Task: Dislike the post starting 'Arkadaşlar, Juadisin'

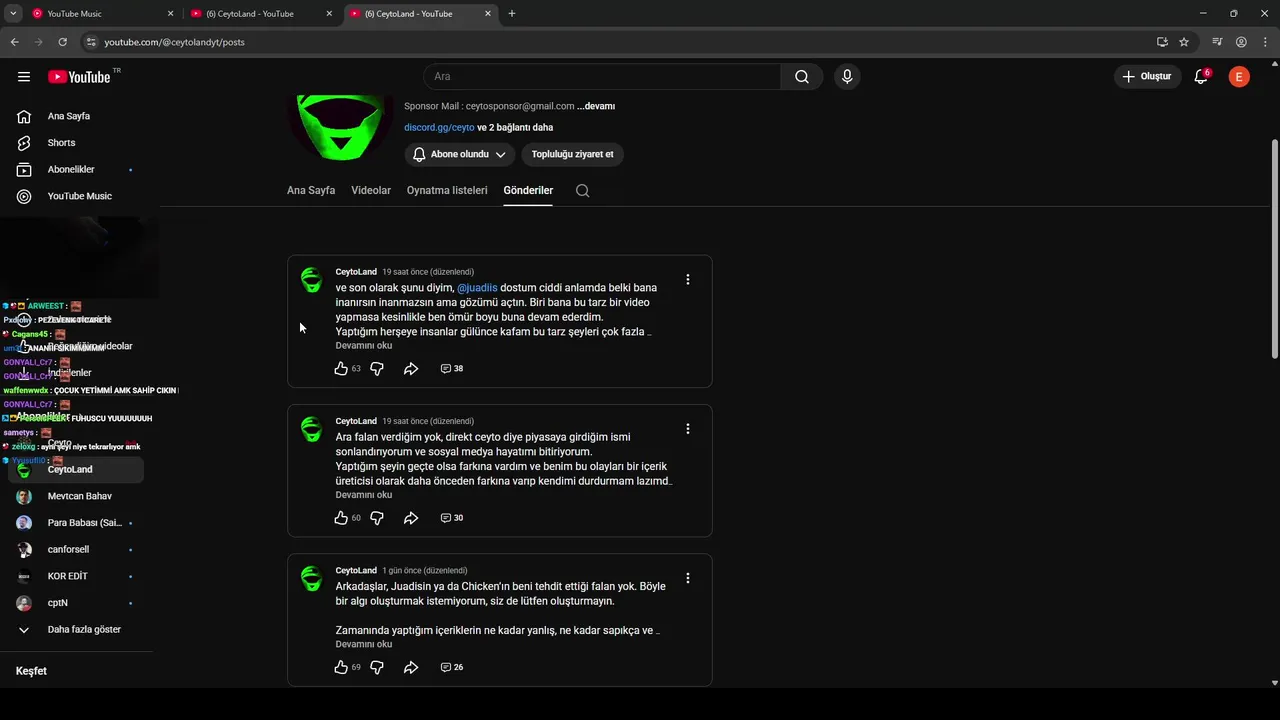Action: coord(377,667)
